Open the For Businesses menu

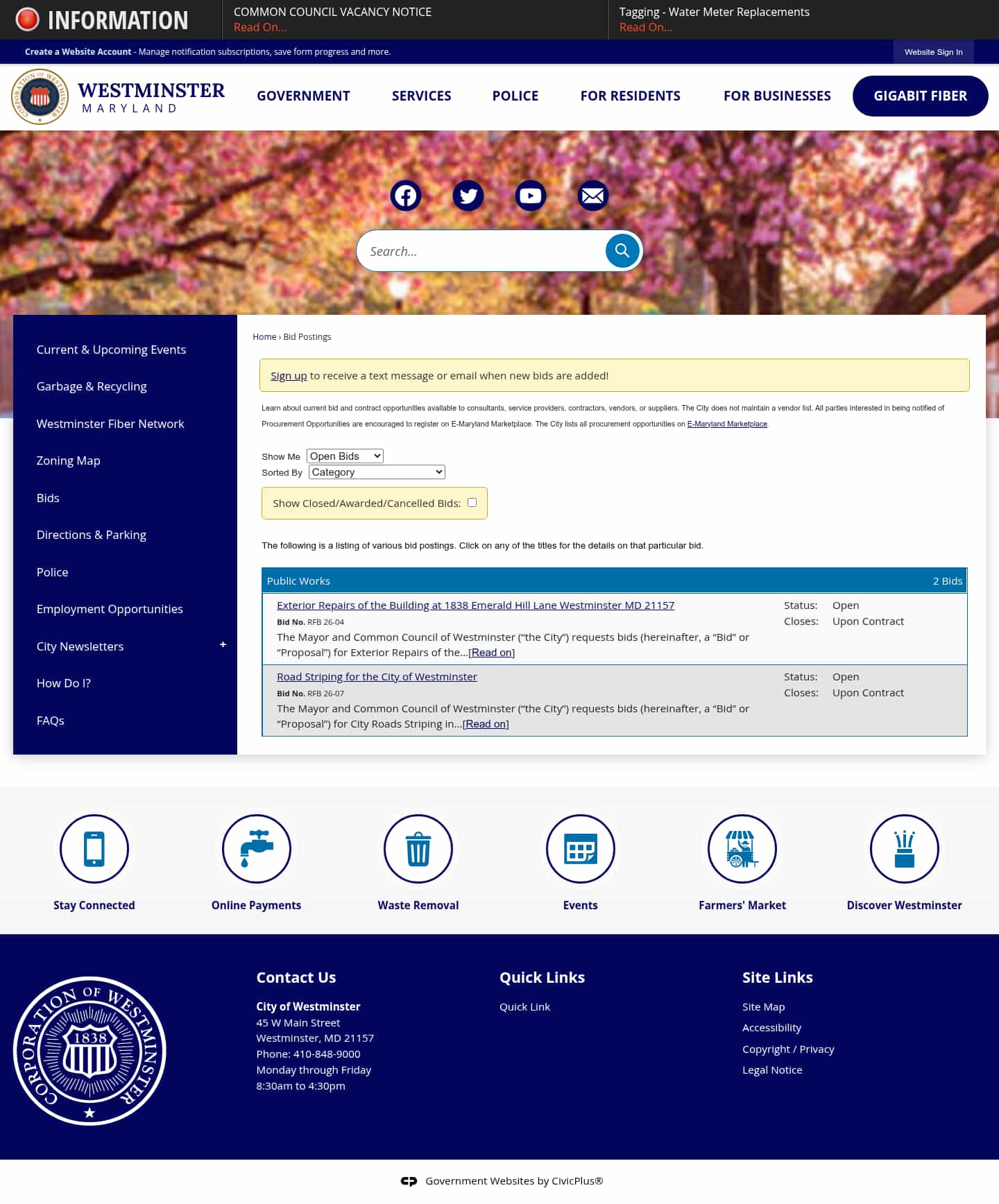click(777, 96)
